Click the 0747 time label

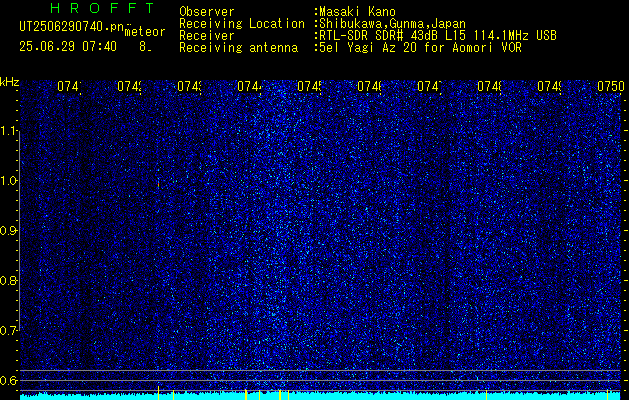tap(430, 86)
